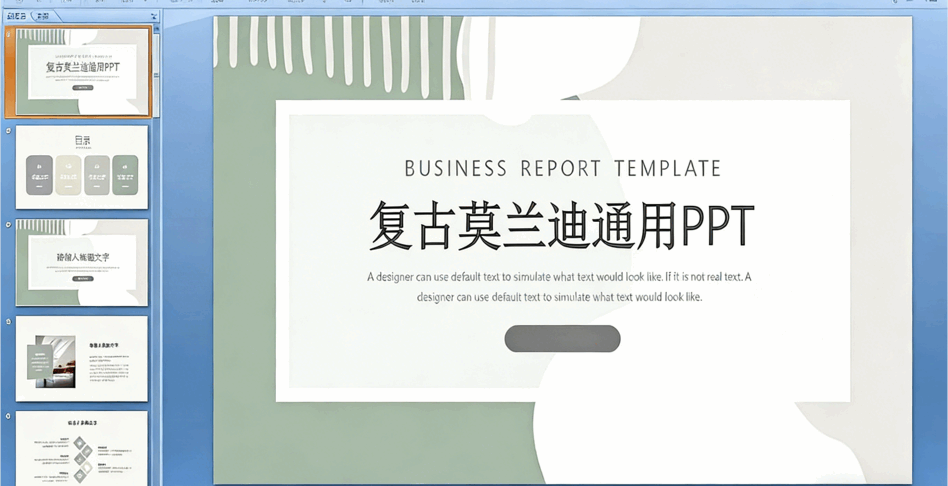Click the animation icon beside the 目录 slide
Image resolution: width=948 pixels, height=486 pixels.
(x=9, y=131)
